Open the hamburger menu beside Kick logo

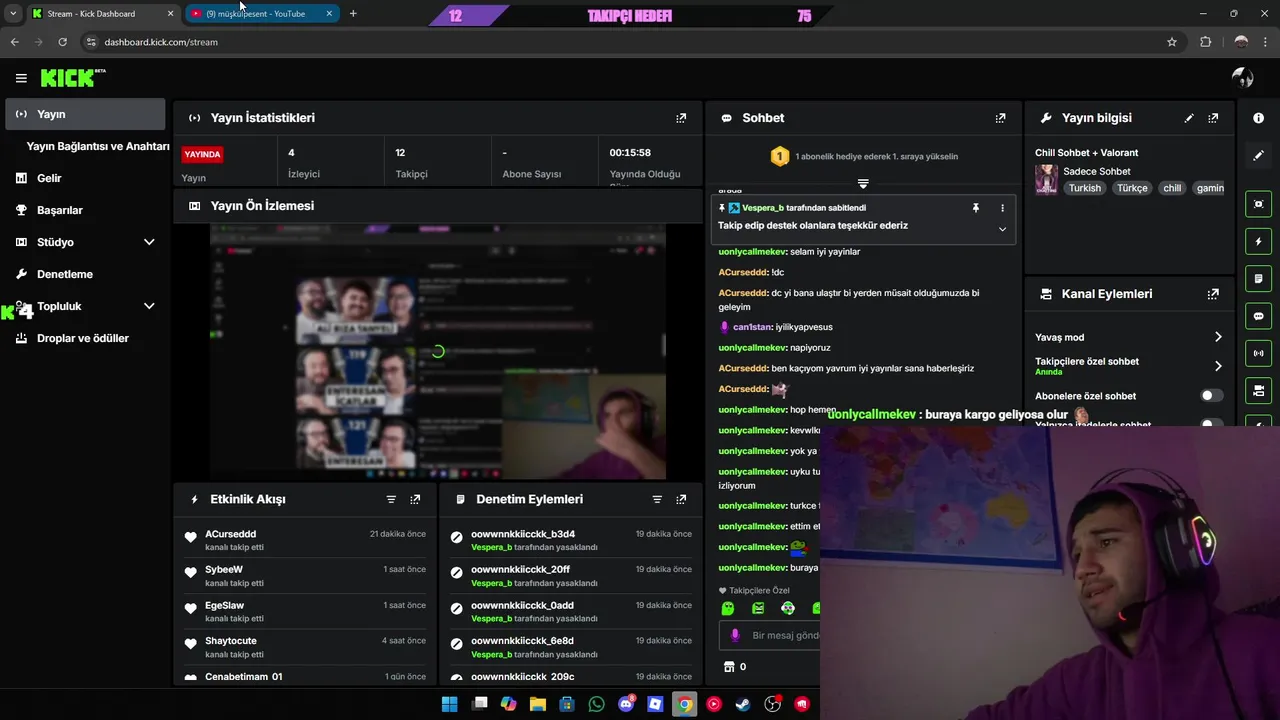[21, 78]
